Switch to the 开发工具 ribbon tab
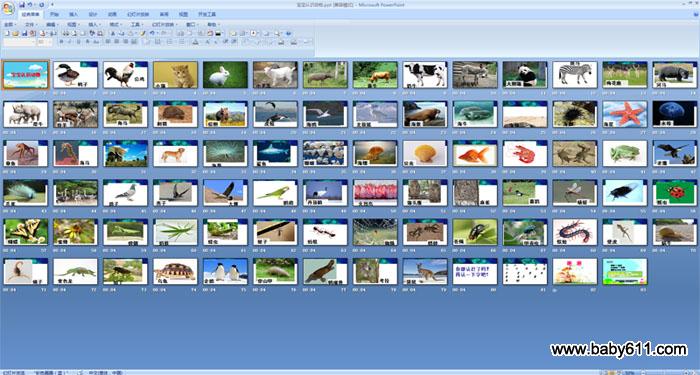The width and height of the screenshot is (700, 375). click(x=207, y=14)
